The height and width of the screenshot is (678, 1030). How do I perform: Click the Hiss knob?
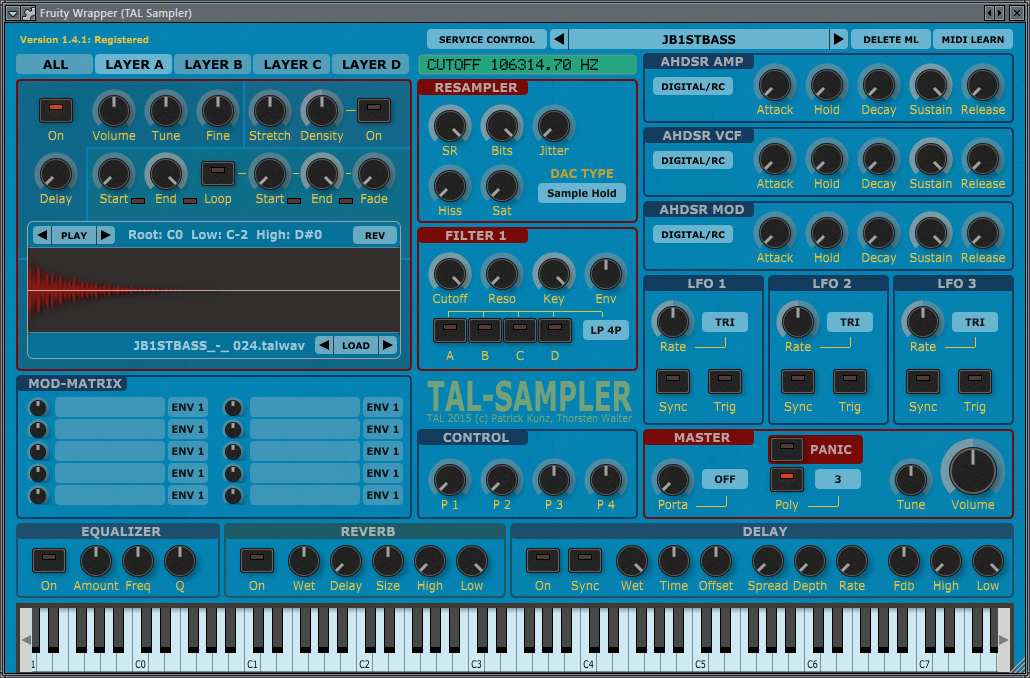[450, 186]
